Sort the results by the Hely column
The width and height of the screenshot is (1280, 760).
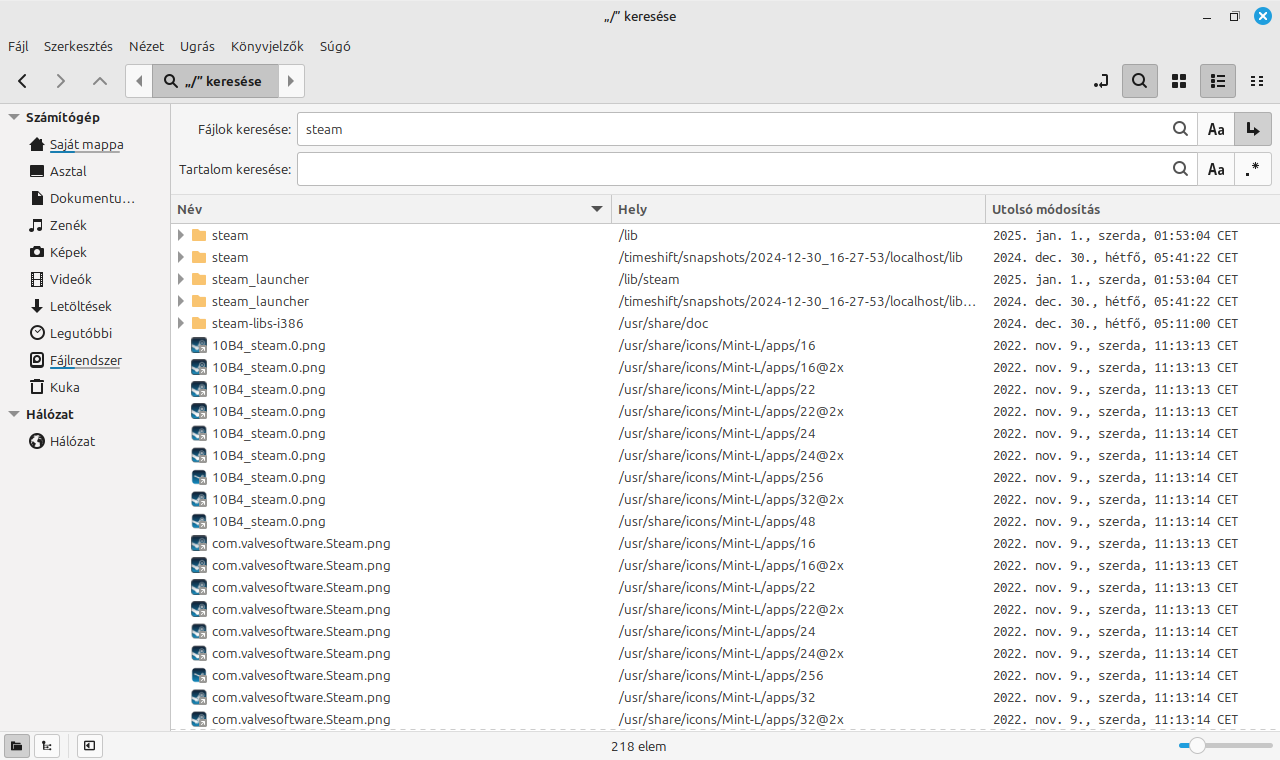(798, 209)
